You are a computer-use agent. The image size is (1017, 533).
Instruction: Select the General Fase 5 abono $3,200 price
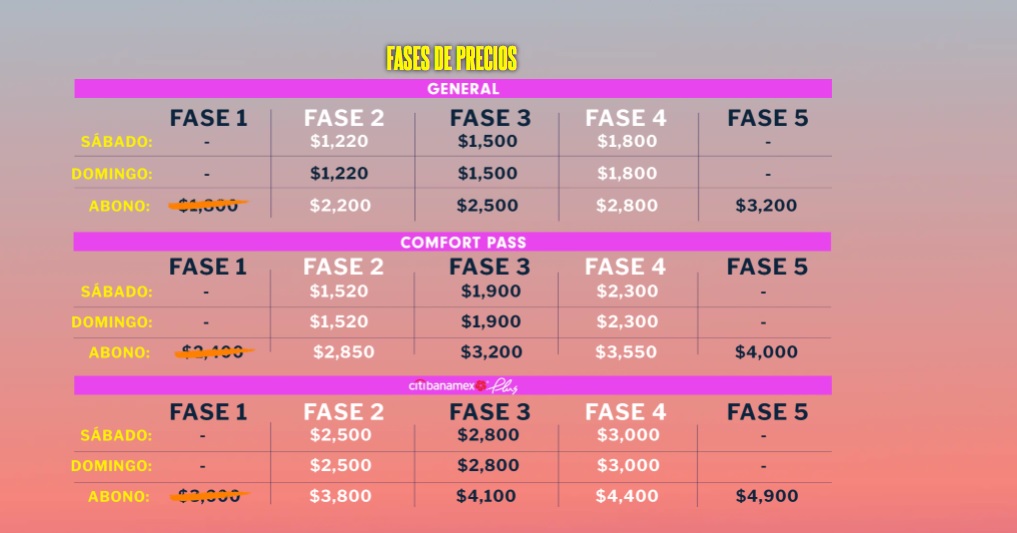point(766,206)
